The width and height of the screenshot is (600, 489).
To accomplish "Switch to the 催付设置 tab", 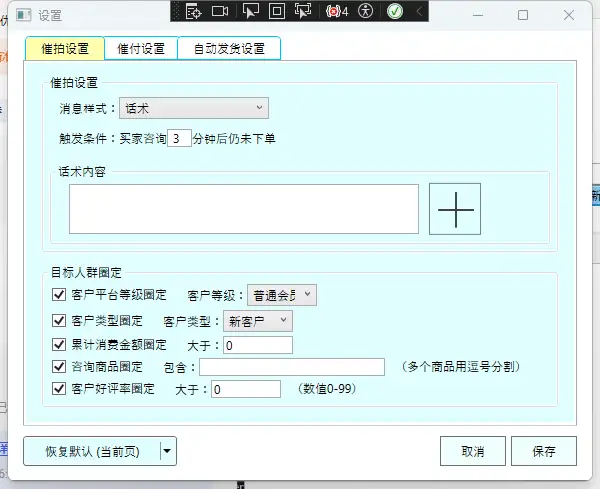I will pos(141,48).
